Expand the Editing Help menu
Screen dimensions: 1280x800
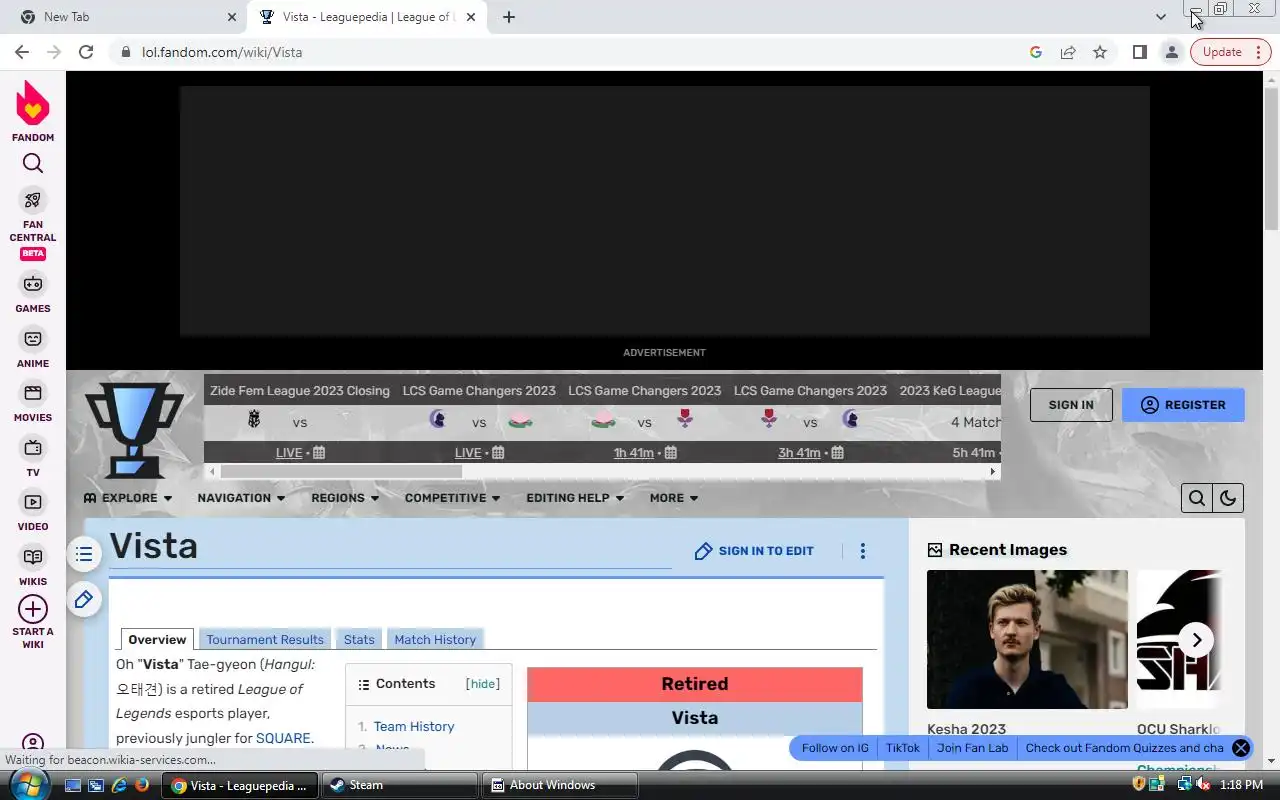(575, 498)
